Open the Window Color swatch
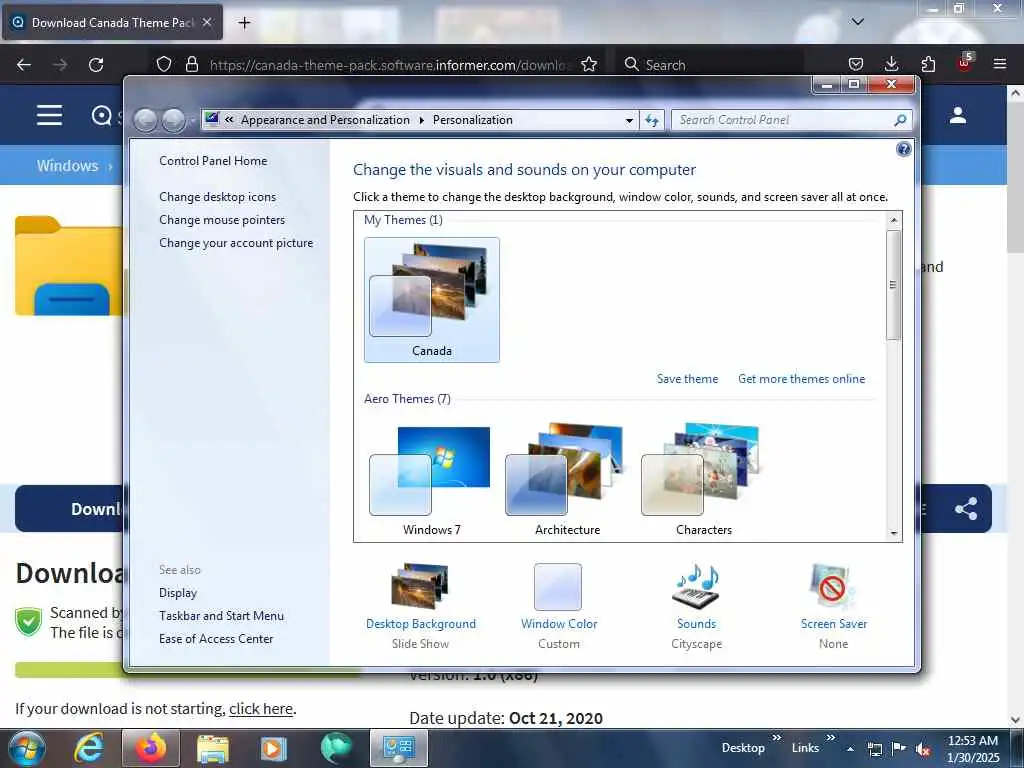 (x=558, y=586)
